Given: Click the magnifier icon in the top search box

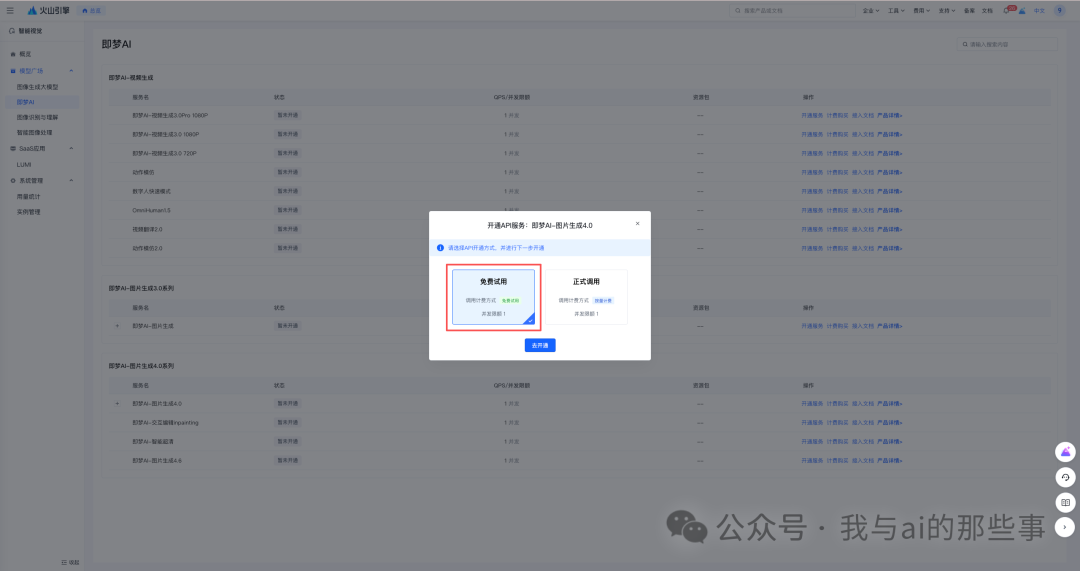Looking at the screenshot, I should (738, 10).
